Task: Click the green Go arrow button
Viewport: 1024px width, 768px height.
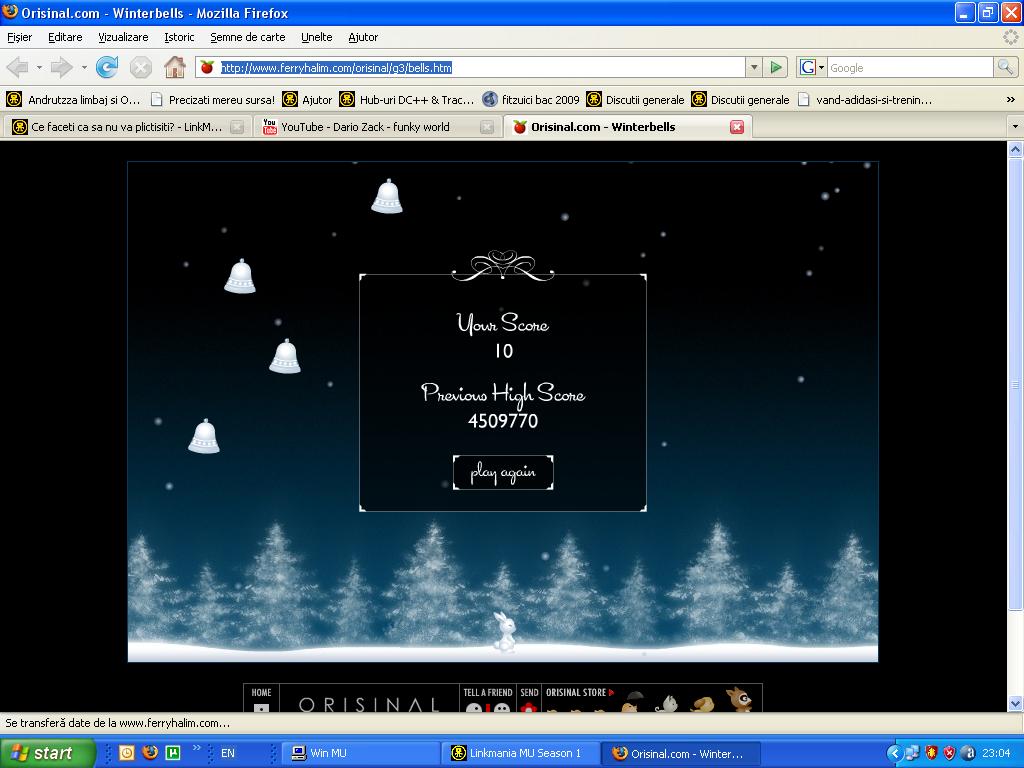Action: tap(776, 67)
